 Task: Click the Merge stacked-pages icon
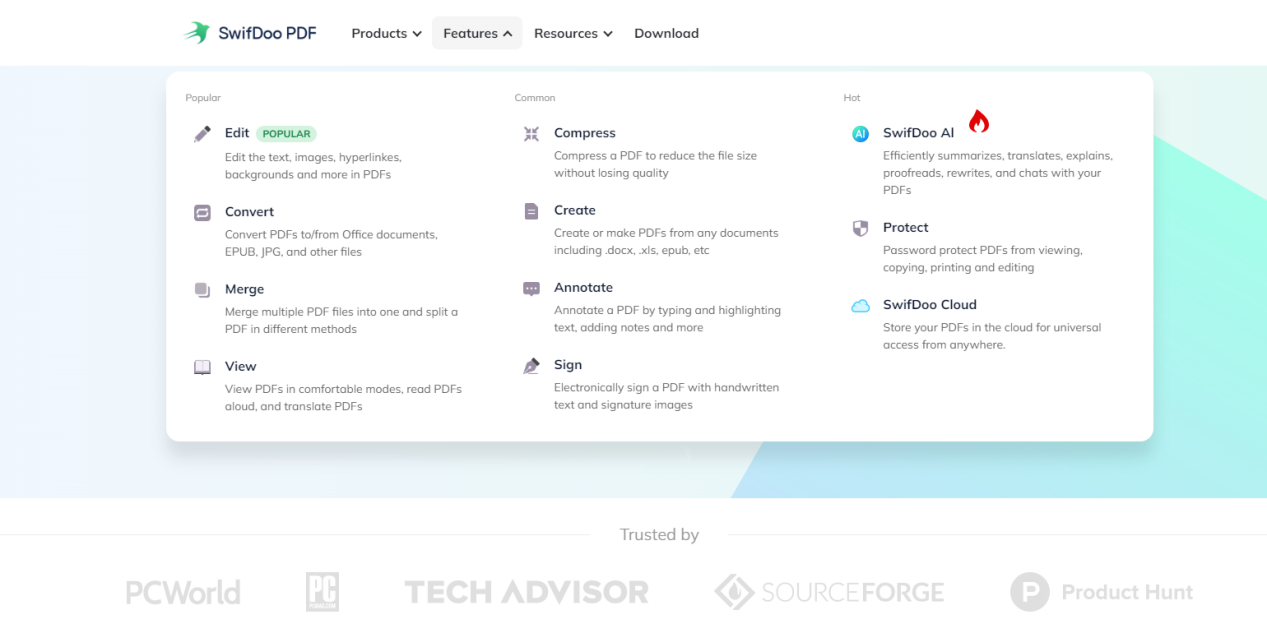pos(202,290)
